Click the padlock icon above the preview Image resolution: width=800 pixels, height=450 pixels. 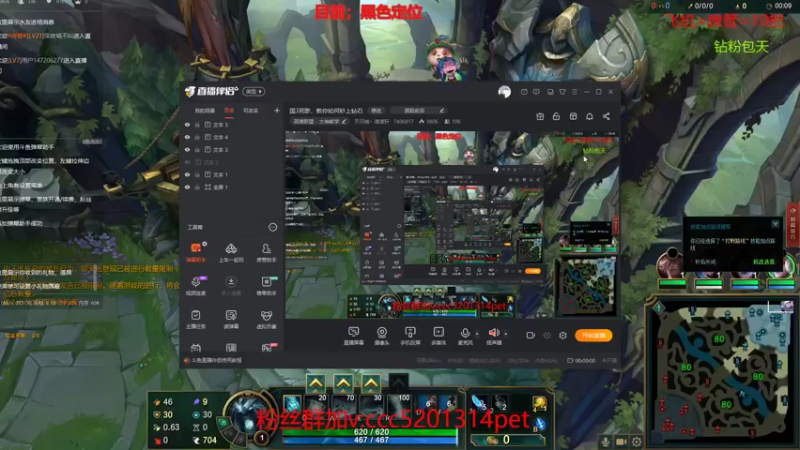click(556, 116)
